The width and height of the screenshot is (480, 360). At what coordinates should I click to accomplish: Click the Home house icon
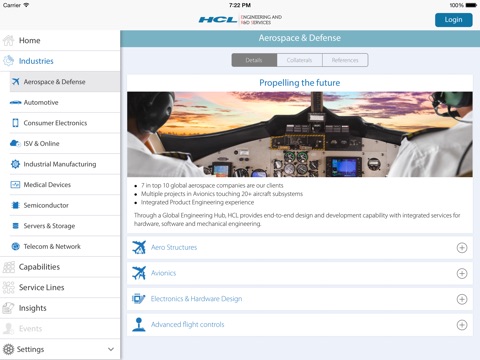[x=9, y=41]
